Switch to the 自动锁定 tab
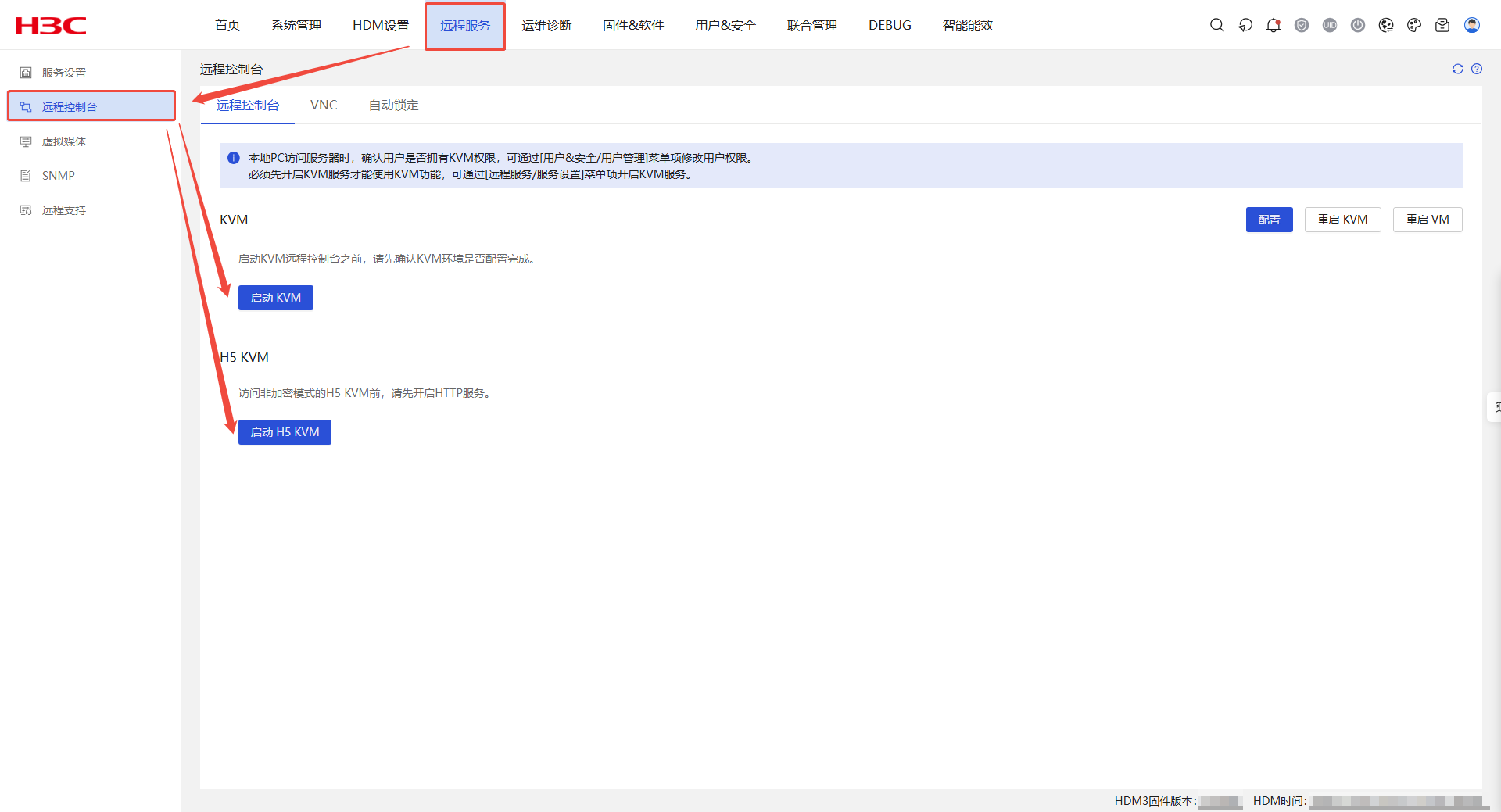Viewport: 1501px width, 812px height. pos(393,105)
